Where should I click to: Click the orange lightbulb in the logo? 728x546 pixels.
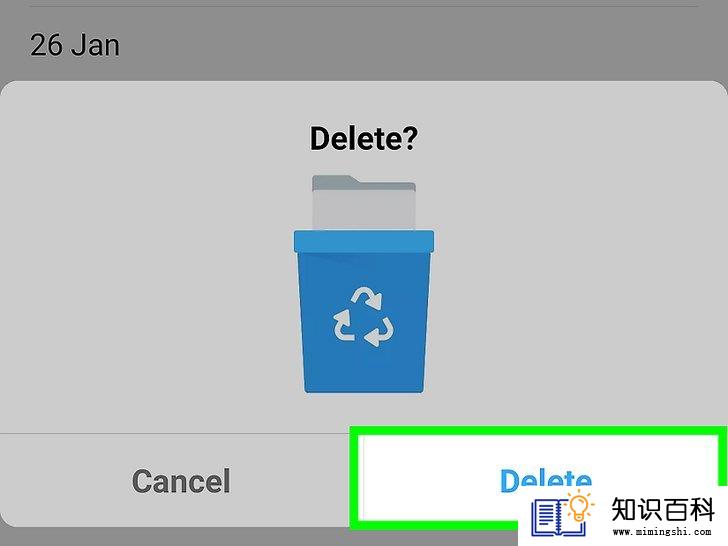click(x=579, y=507)
